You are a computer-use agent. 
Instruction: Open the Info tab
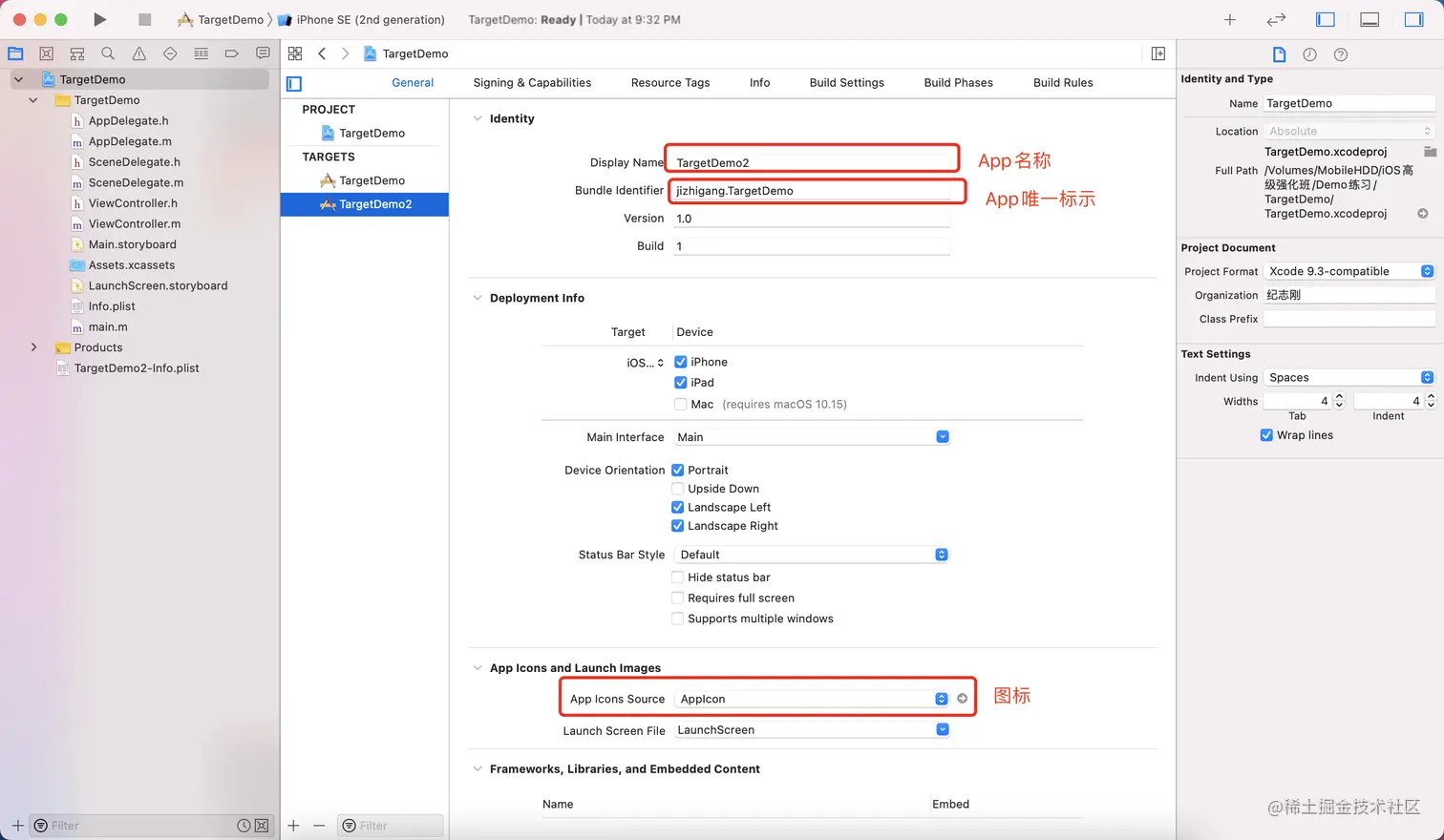coord(759,83)
